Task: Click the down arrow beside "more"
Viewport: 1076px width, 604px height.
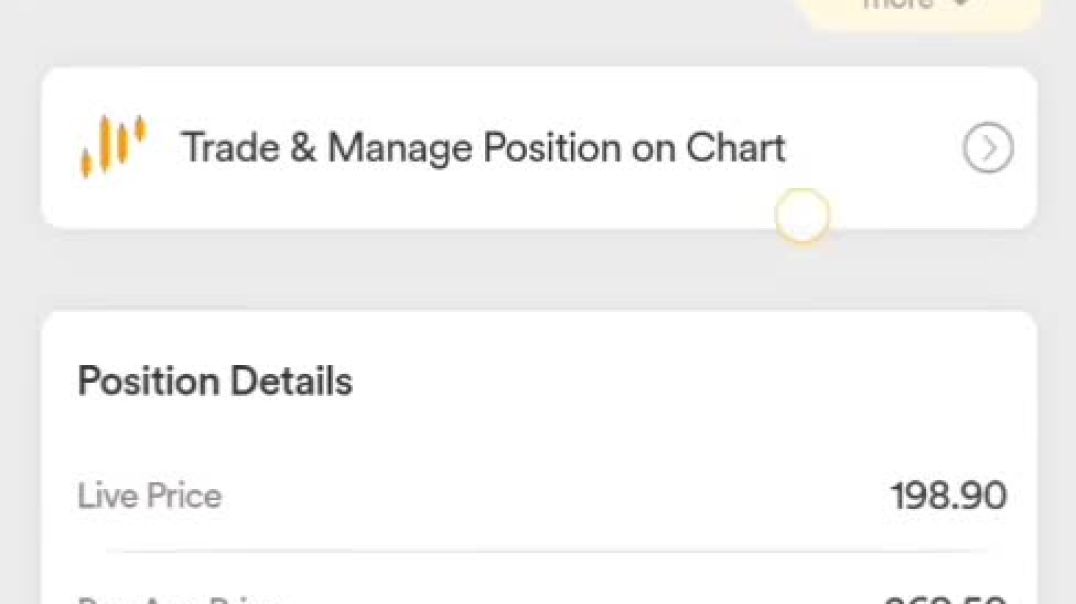Action: point(961,4)
